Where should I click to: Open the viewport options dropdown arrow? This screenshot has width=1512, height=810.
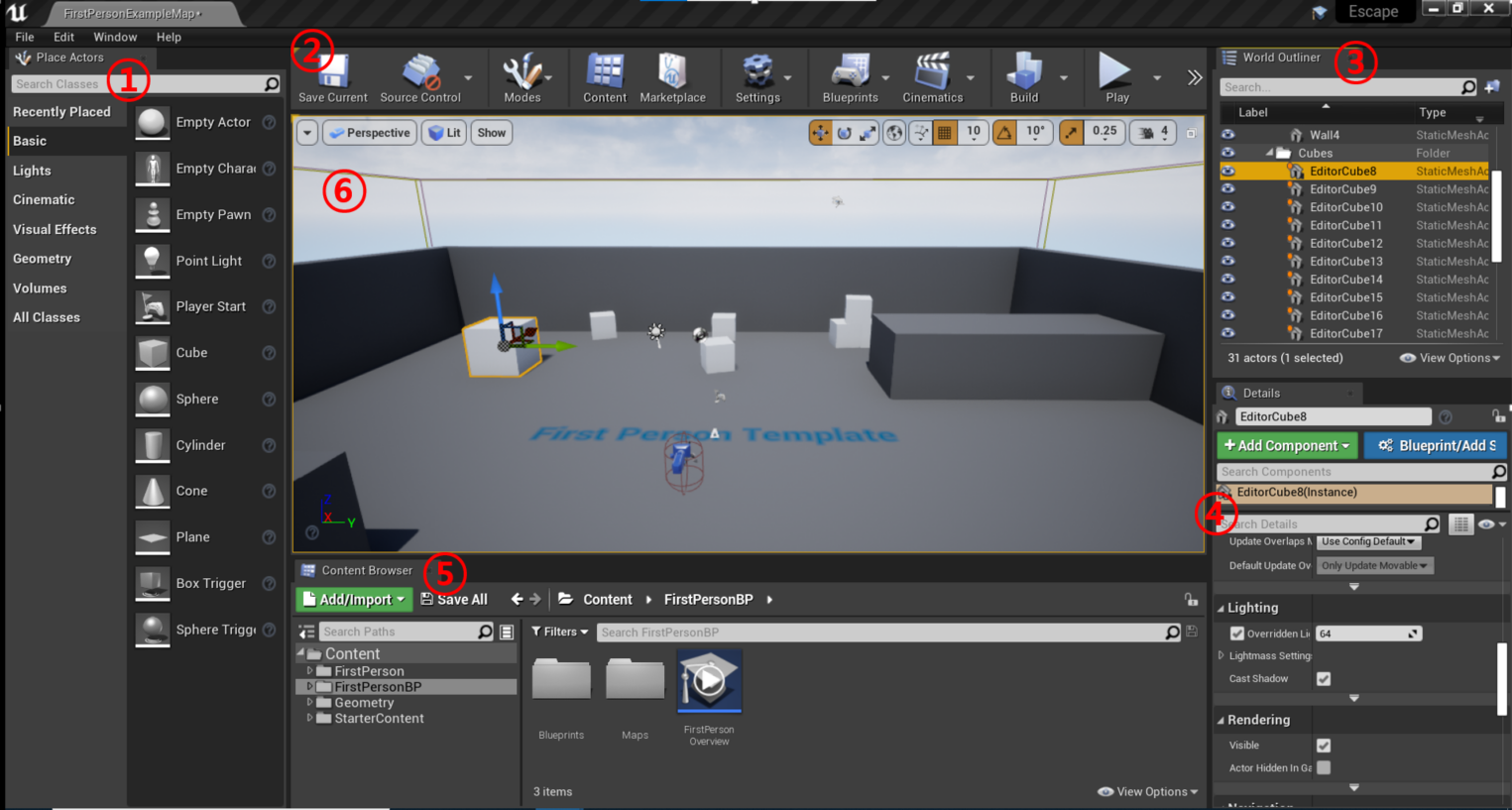[x=306, y=133]
